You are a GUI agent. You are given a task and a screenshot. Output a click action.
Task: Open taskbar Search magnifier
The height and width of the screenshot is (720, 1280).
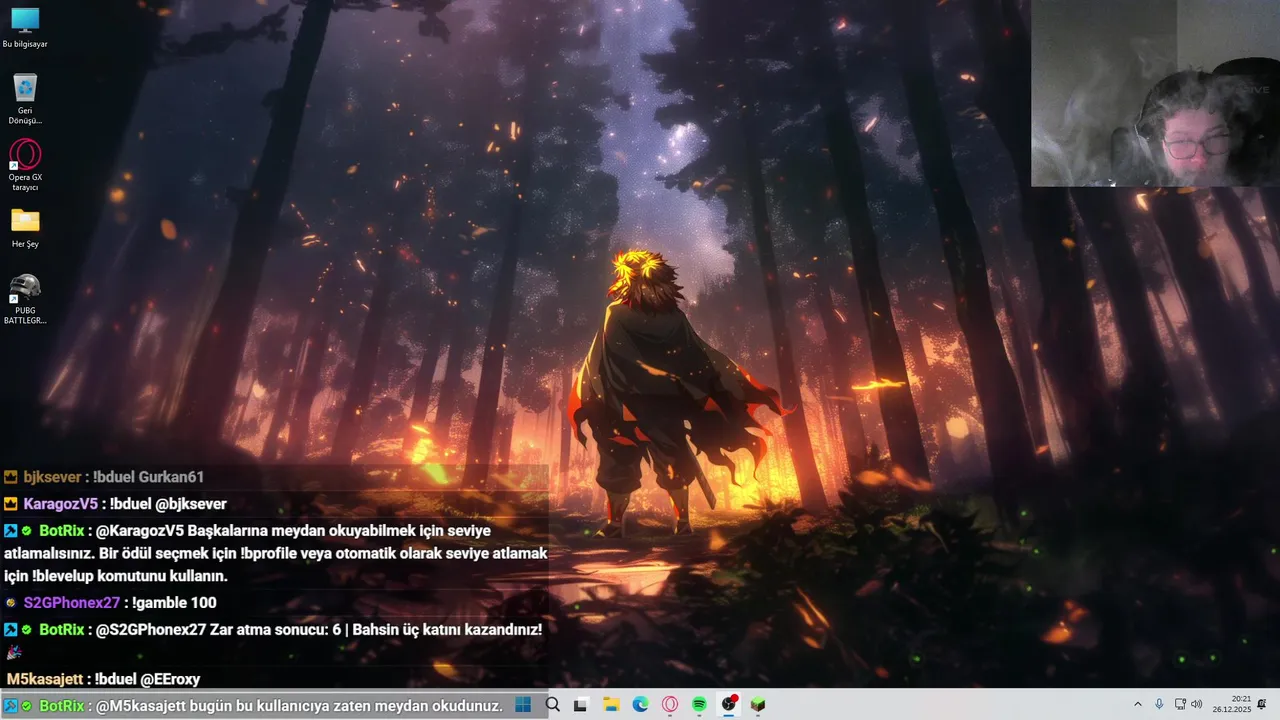552,705
